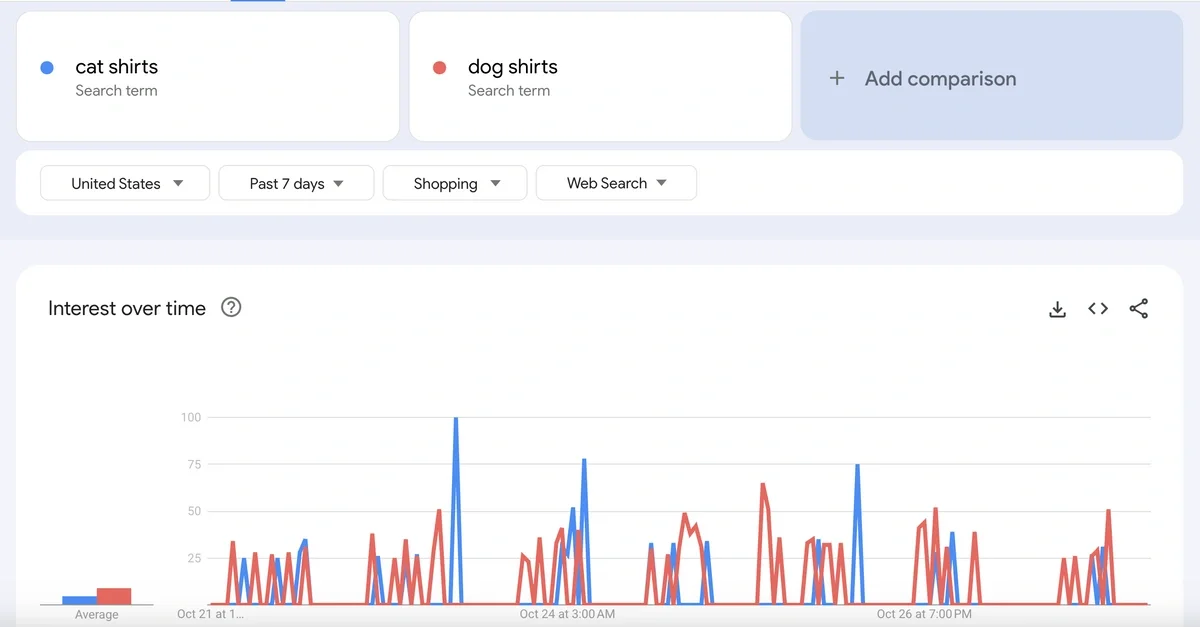Edit the cat shirts search term
The height and width of the screenshot is (627, 1200).
(117, 67)
